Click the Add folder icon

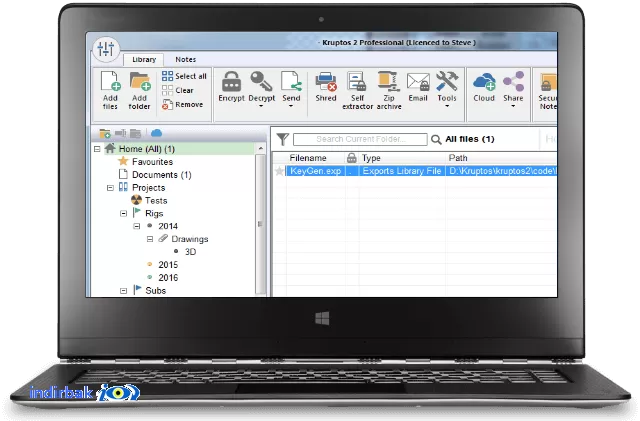point(140,81)
